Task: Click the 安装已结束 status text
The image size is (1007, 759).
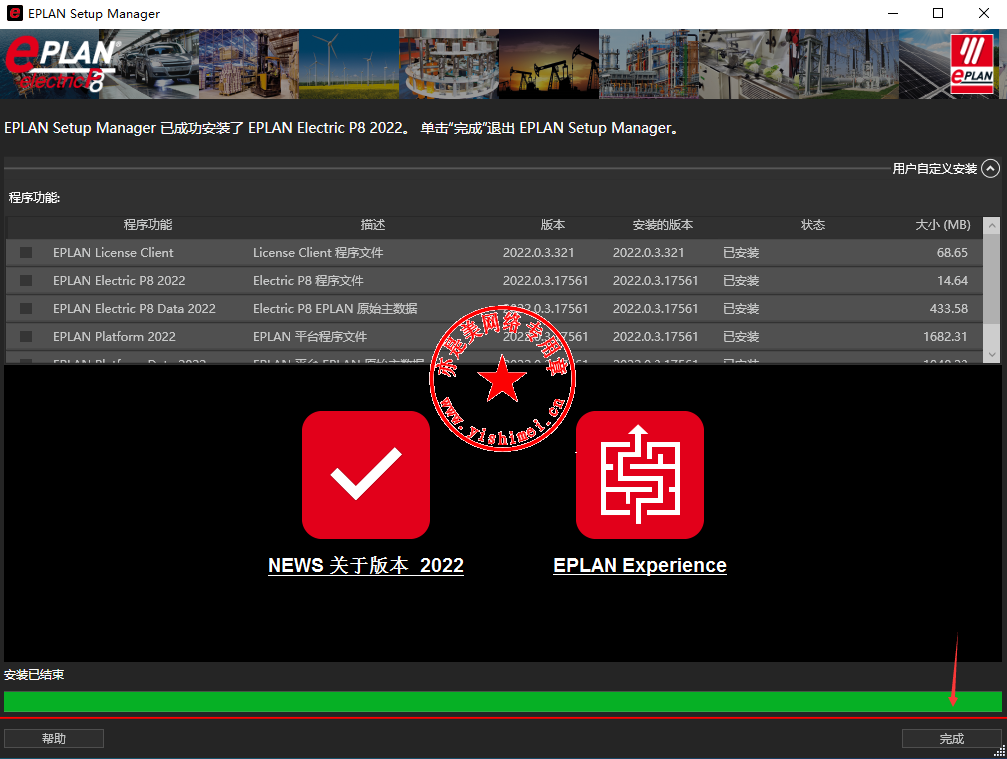Action: [x=34, y=674]
